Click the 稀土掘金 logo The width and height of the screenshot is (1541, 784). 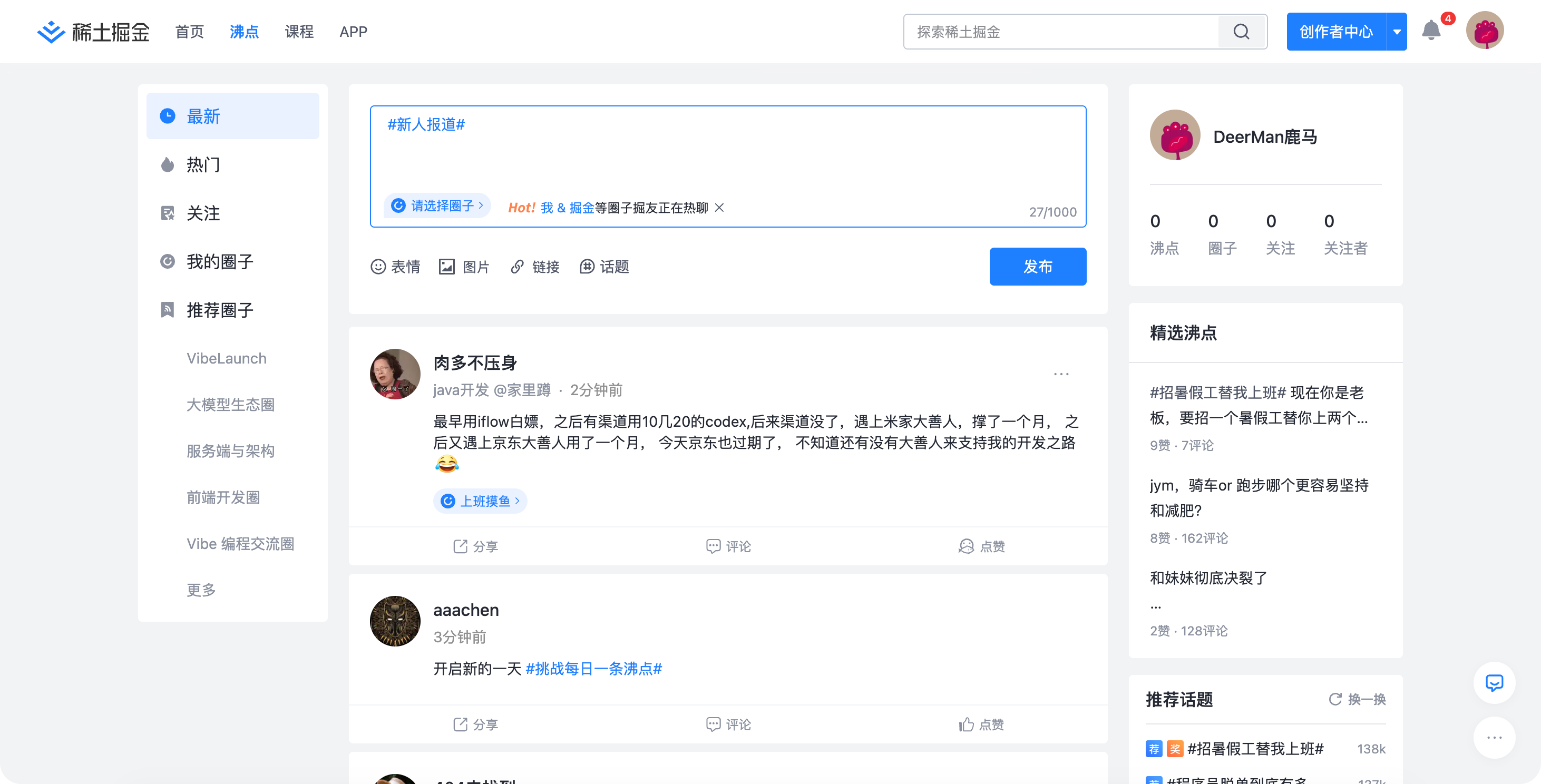[93, 32]
